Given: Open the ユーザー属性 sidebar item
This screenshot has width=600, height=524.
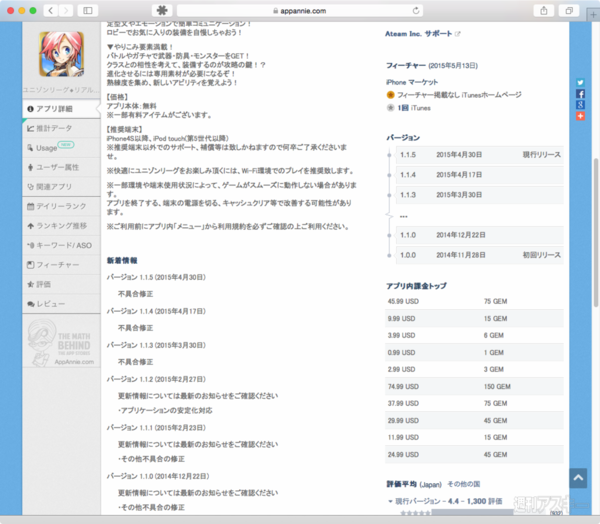Looking at the screenshot, I should [61, 167].
